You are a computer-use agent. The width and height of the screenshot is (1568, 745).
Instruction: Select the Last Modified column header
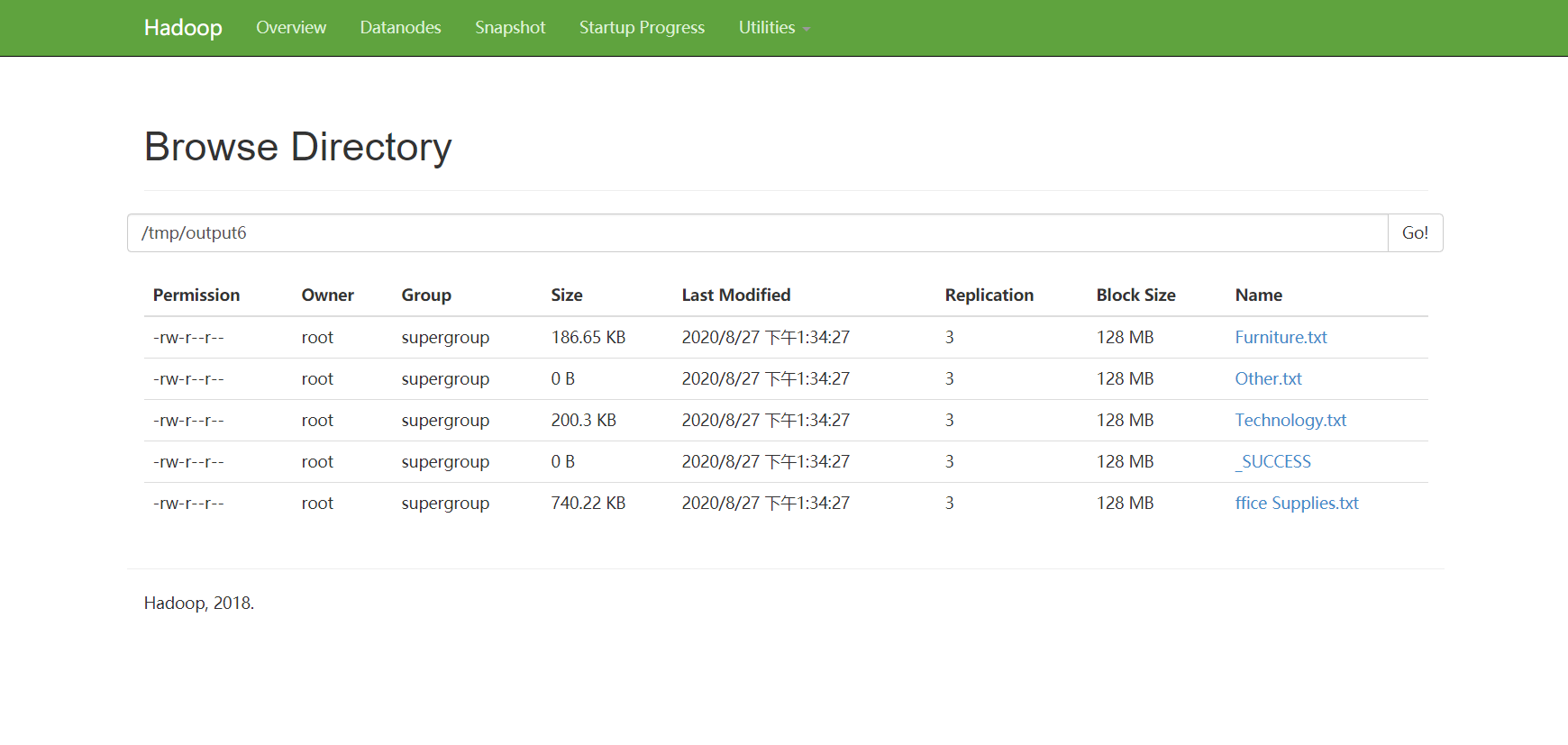pyautogui.click(x=736, y=295)
